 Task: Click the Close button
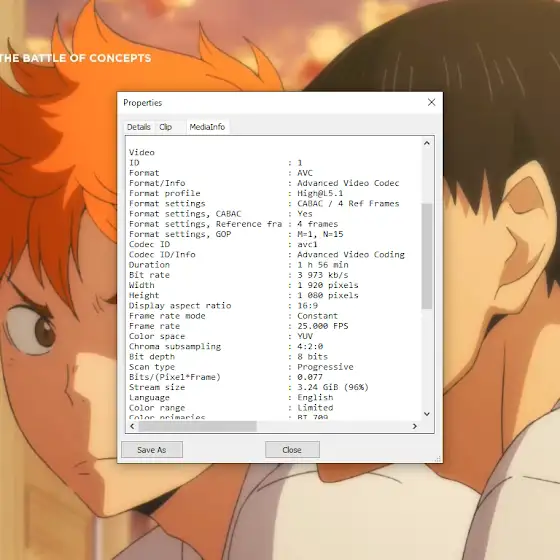point(292,450)
